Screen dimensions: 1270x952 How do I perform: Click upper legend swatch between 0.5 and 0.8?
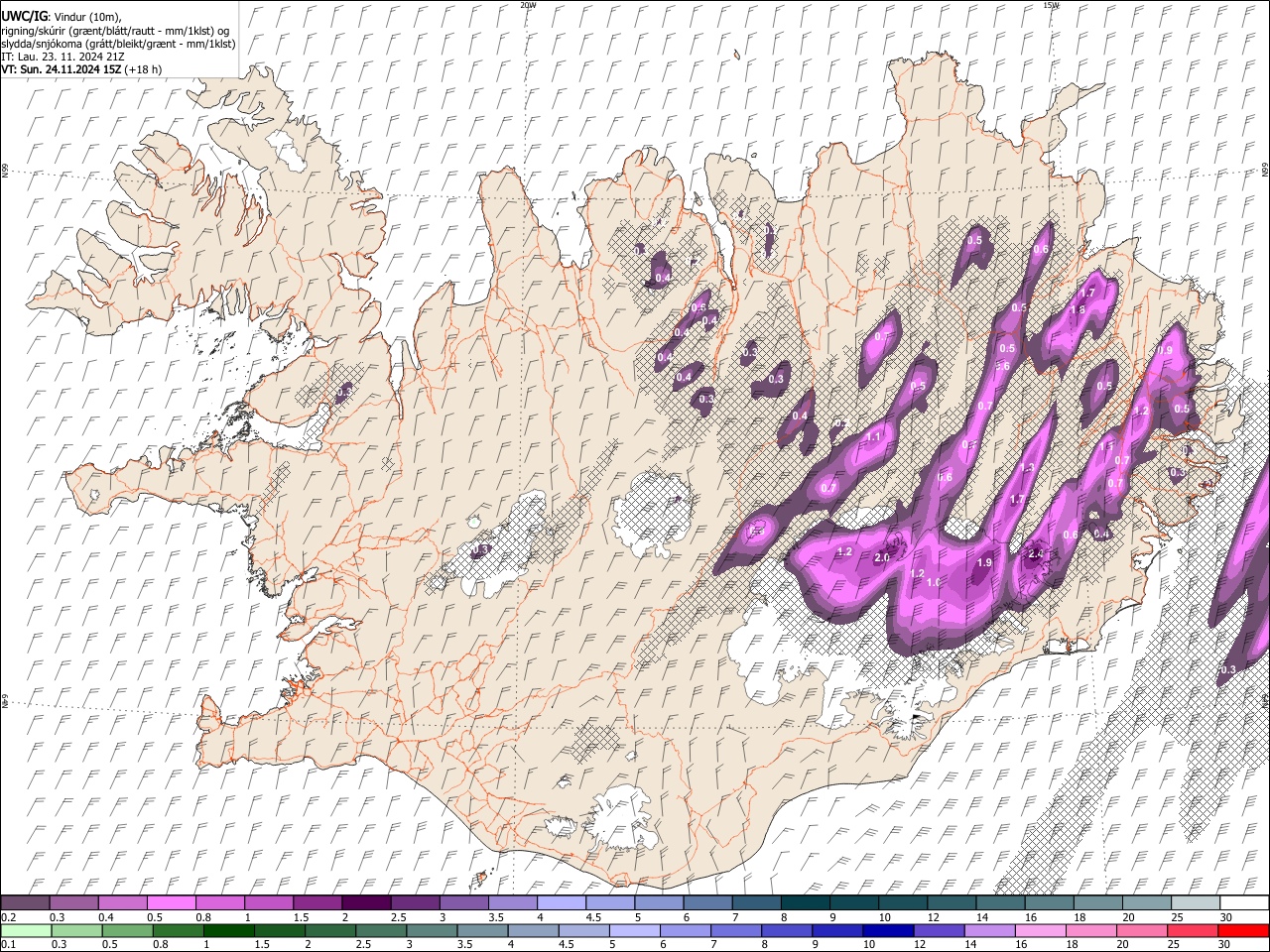pyautogui.click(x=171, y=903)
